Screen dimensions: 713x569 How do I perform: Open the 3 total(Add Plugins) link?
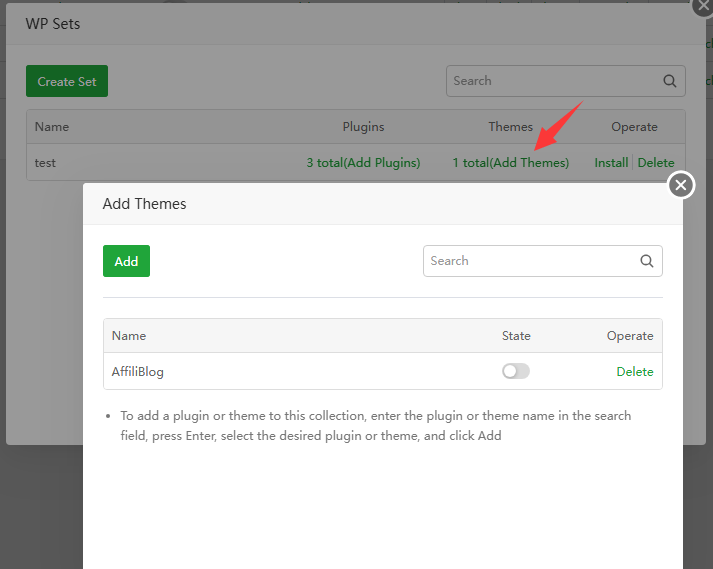pos(363,162)
